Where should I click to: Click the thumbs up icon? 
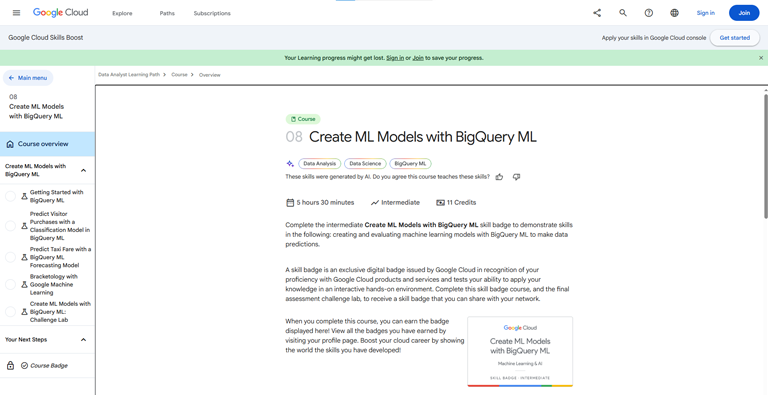point(499,177)
